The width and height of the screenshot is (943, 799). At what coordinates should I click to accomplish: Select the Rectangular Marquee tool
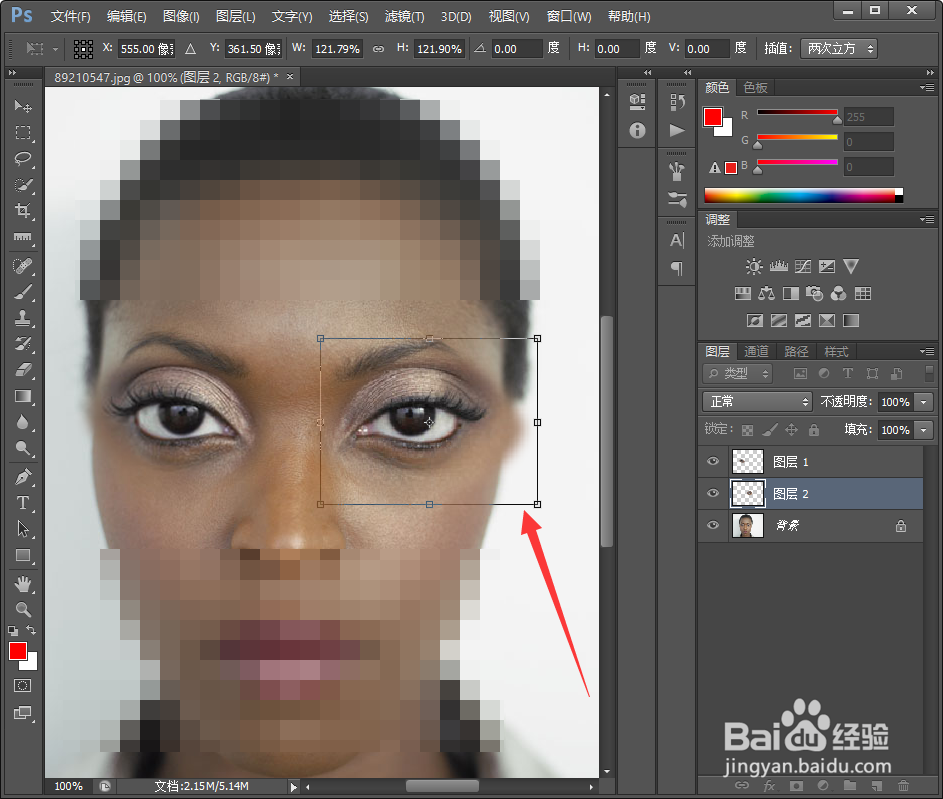pos(23,132)
